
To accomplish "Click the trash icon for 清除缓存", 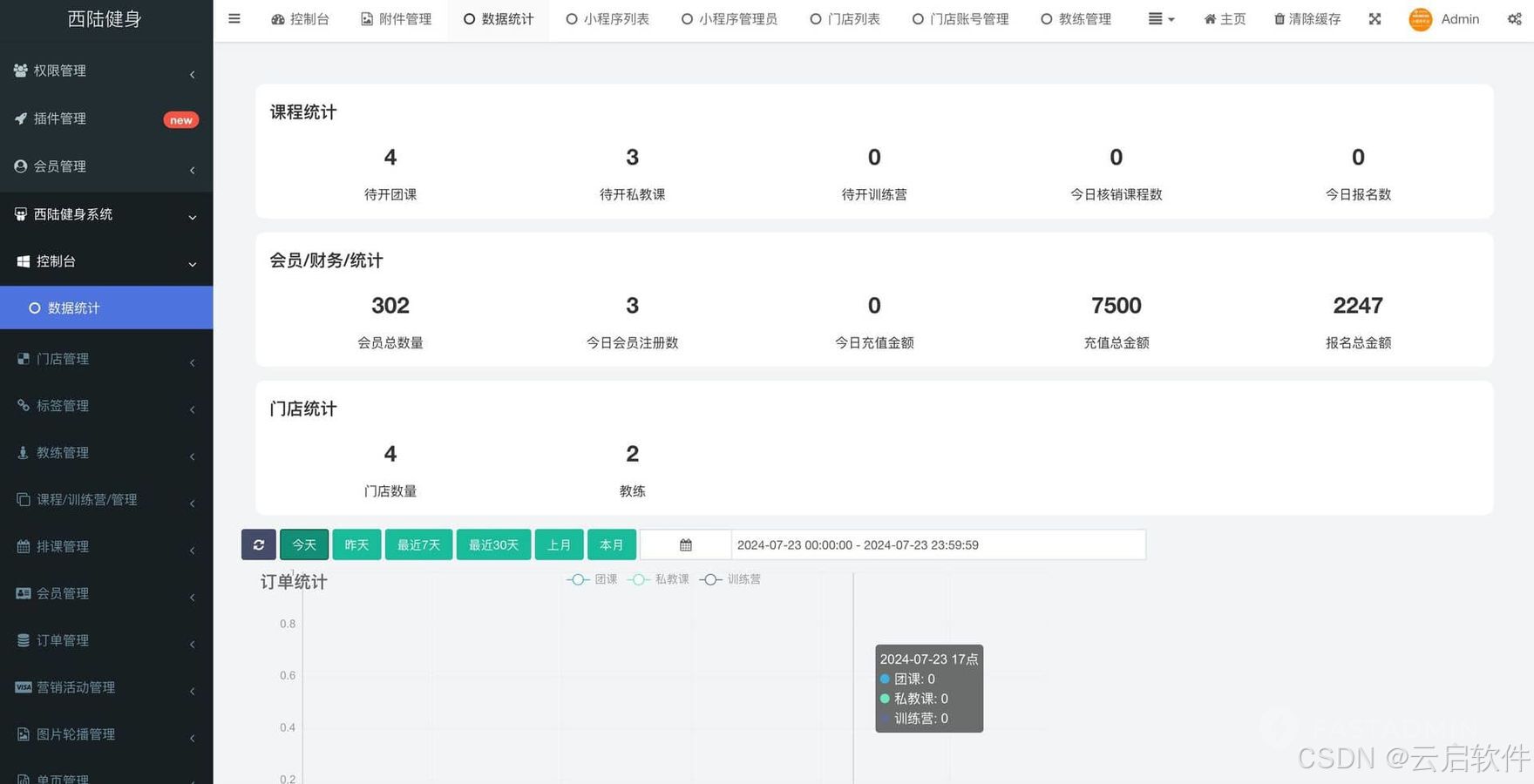I will [x=1279, y=18].
